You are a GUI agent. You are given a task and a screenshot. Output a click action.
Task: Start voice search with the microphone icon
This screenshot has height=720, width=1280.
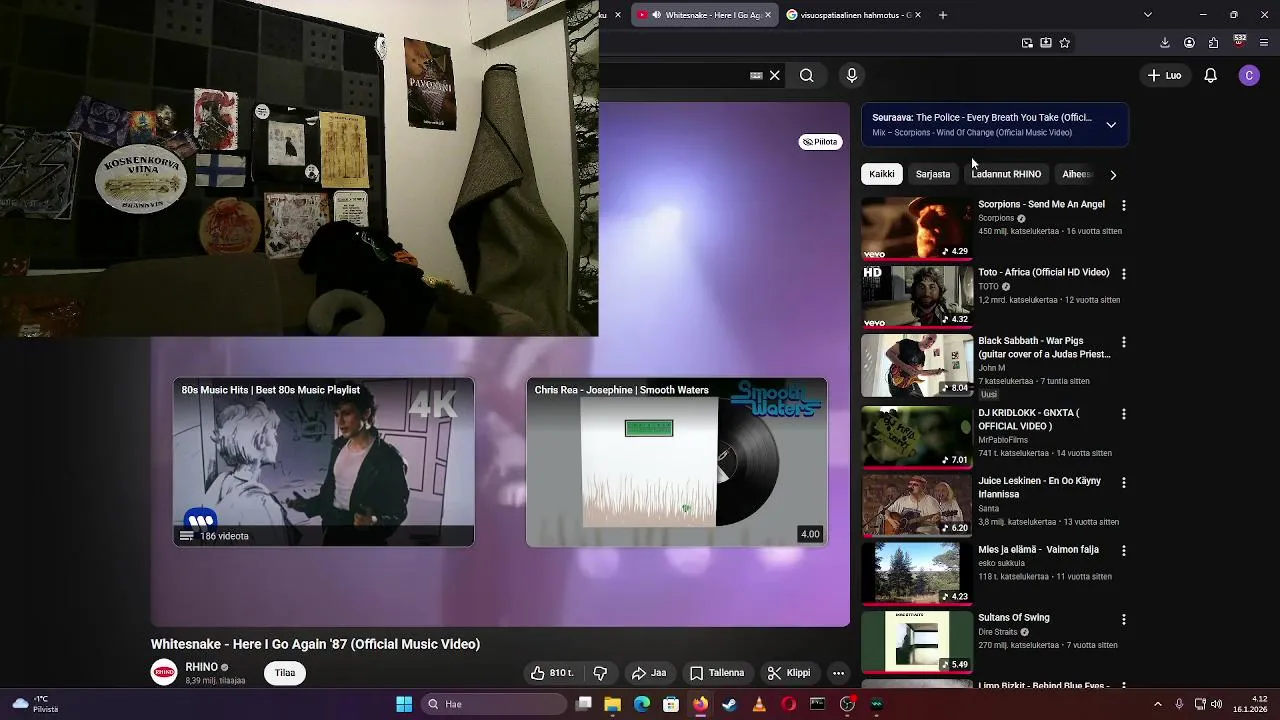coord(852,75)
